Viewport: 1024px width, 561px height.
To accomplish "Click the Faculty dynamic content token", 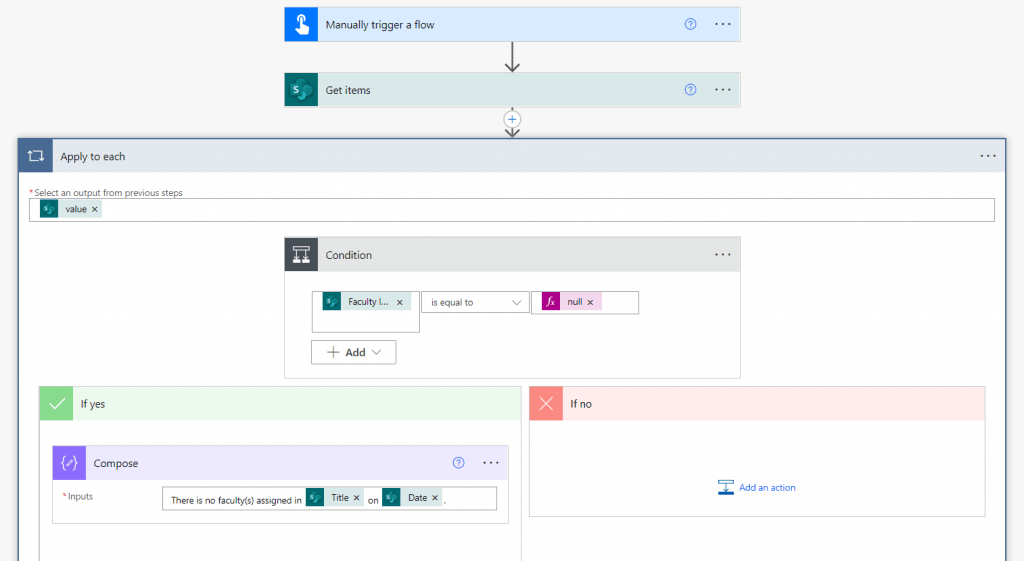I will [x=366, y=302].
